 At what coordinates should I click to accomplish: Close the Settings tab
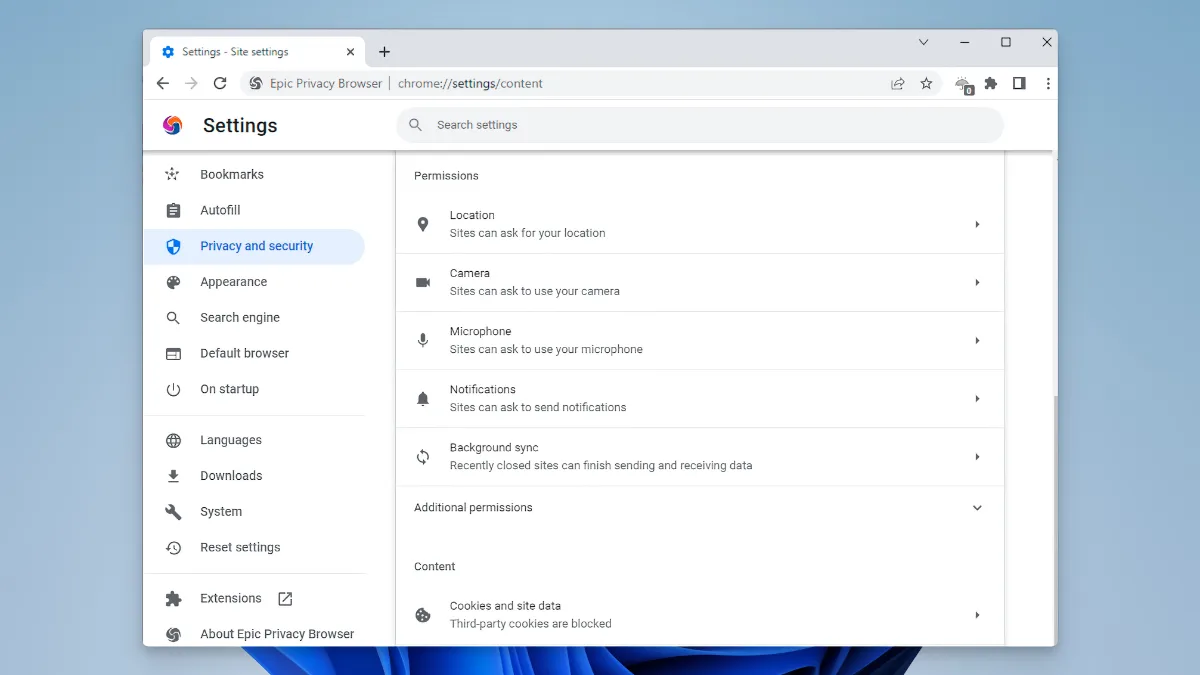[350, 52]
